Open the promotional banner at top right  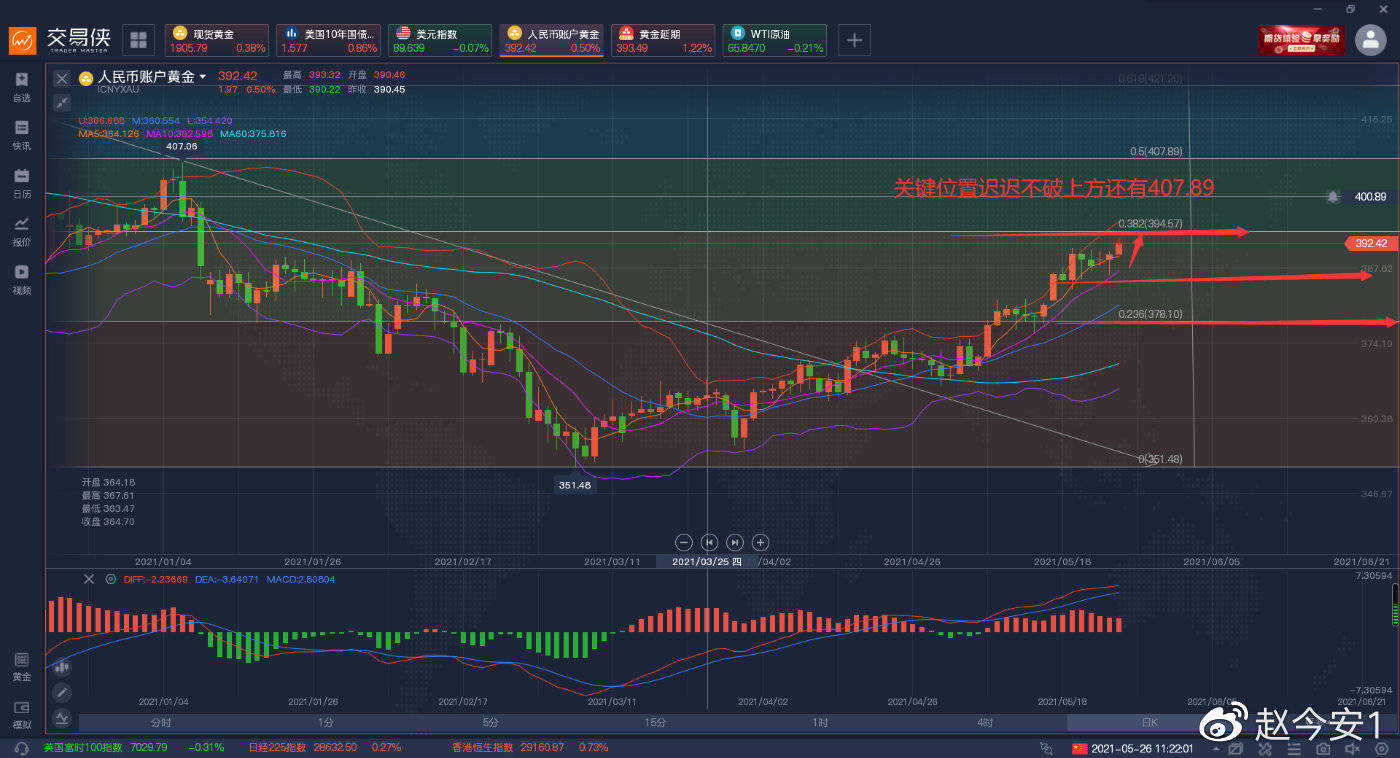pyautogui.click(x=1300, y=40)
